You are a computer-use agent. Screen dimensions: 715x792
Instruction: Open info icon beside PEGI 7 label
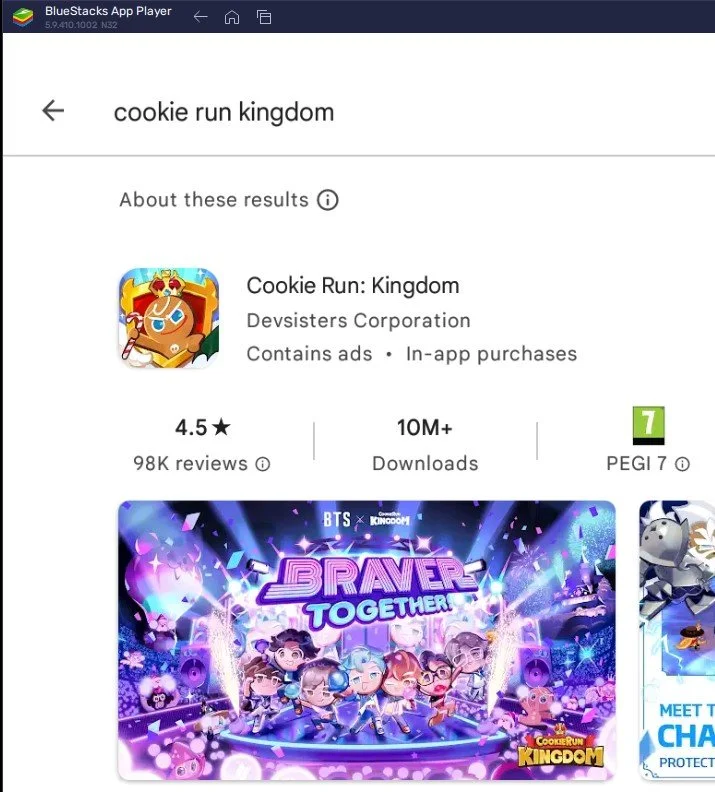[x=682, y=464]
